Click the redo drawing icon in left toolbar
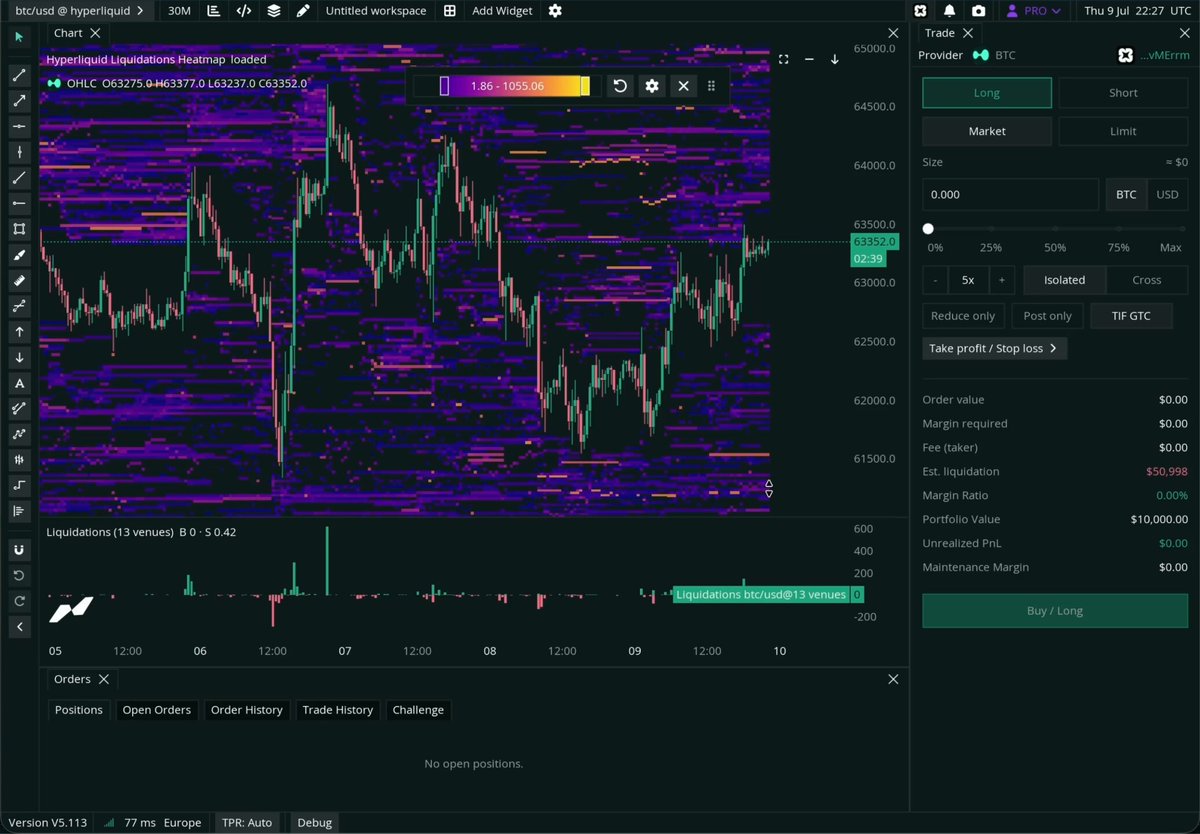The height and width of the screenshot is (834, 1200). [19, 601]
